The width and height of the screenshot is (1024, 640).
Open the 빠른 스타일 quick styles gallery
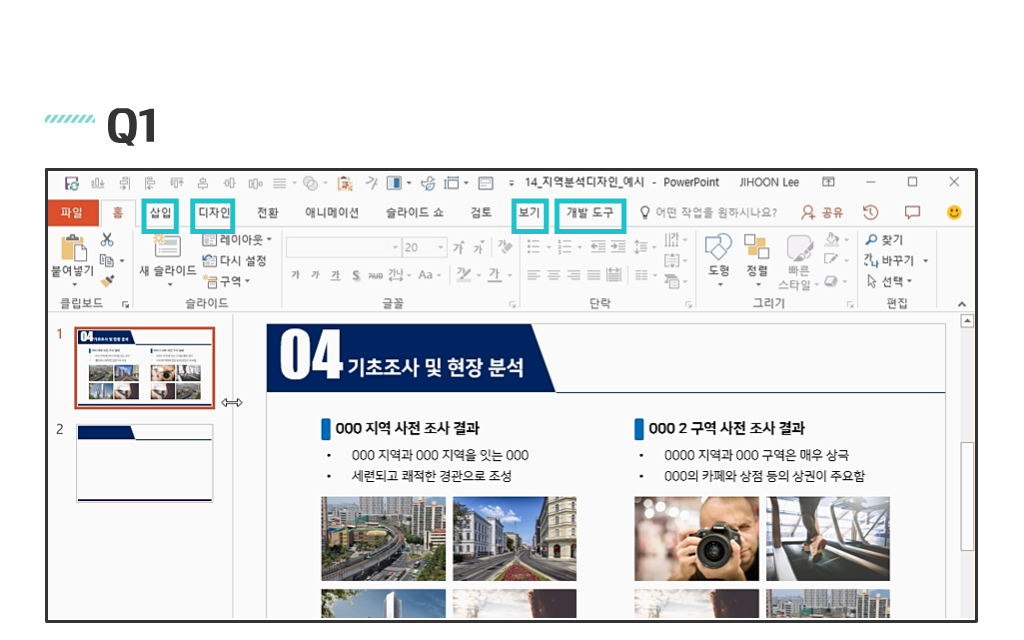(x=799, y=263)
